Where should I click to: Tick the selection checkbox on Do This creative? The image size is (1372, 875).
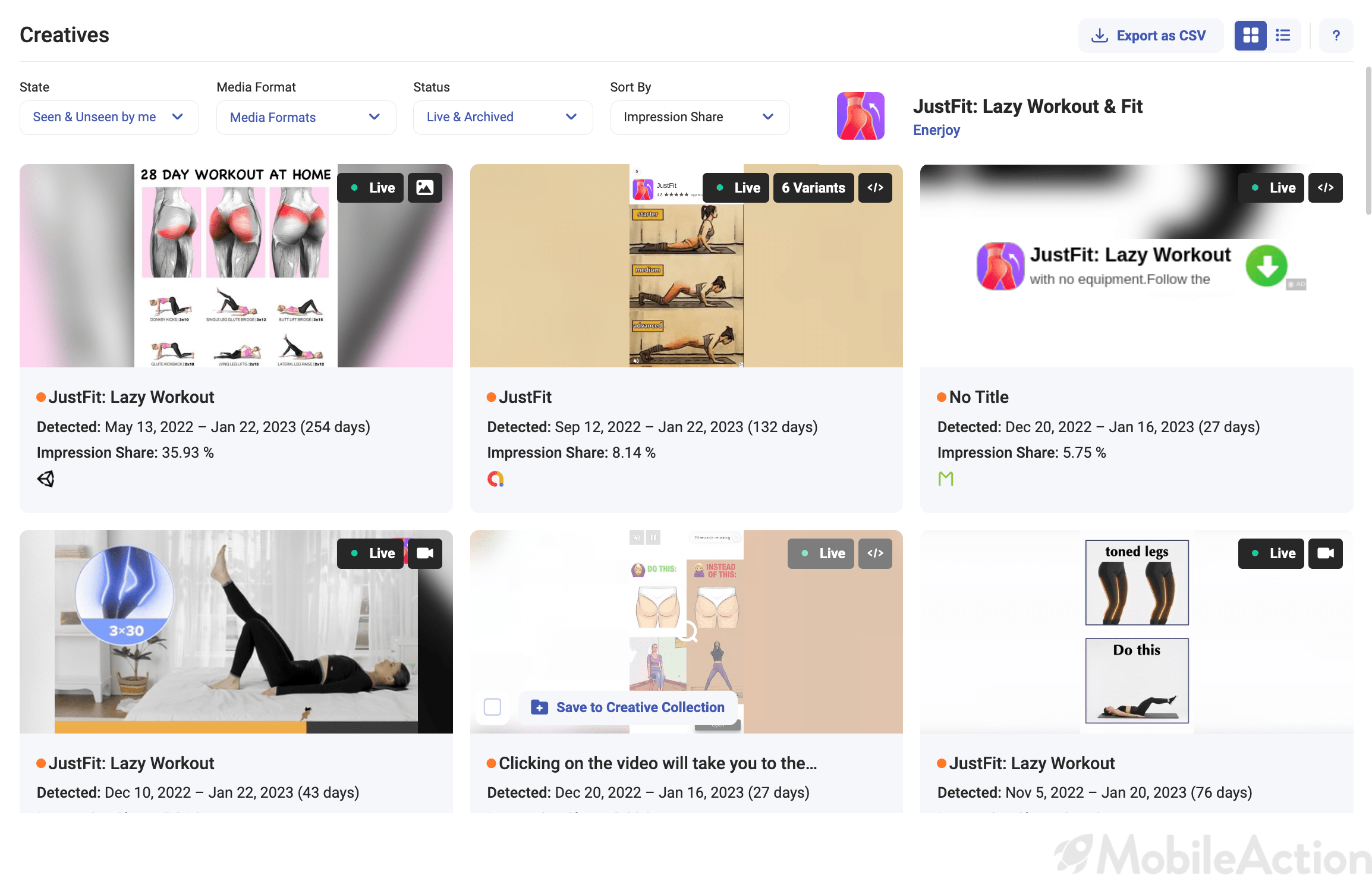point(492,707)
